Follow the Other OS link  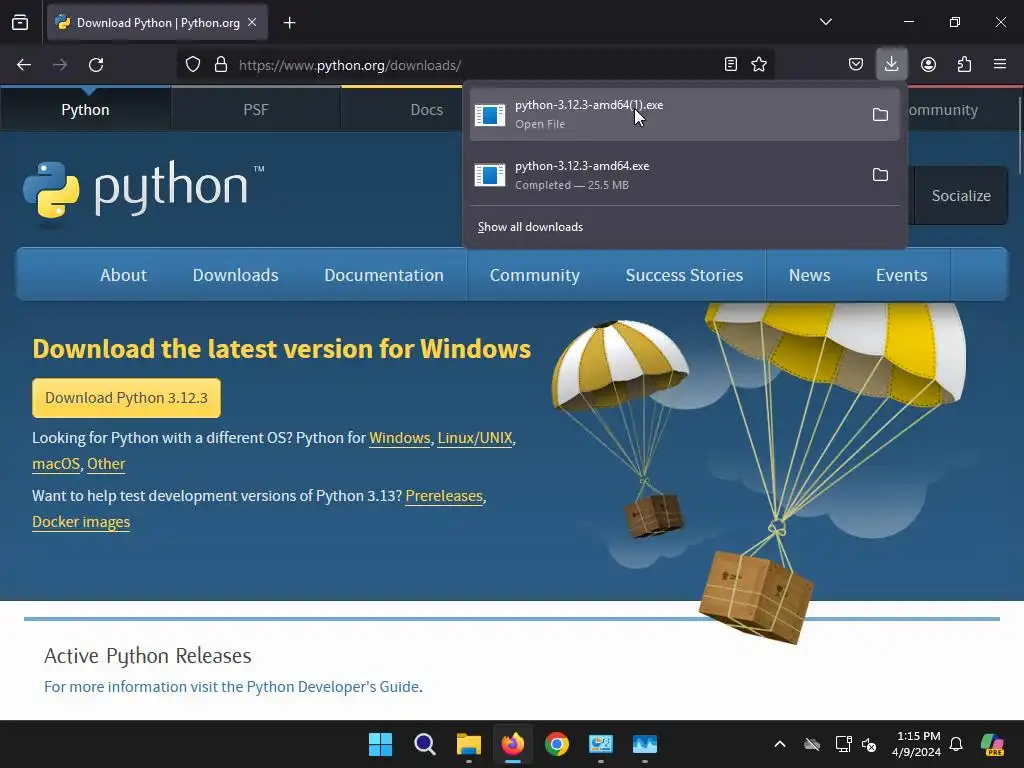coord(106,464)
